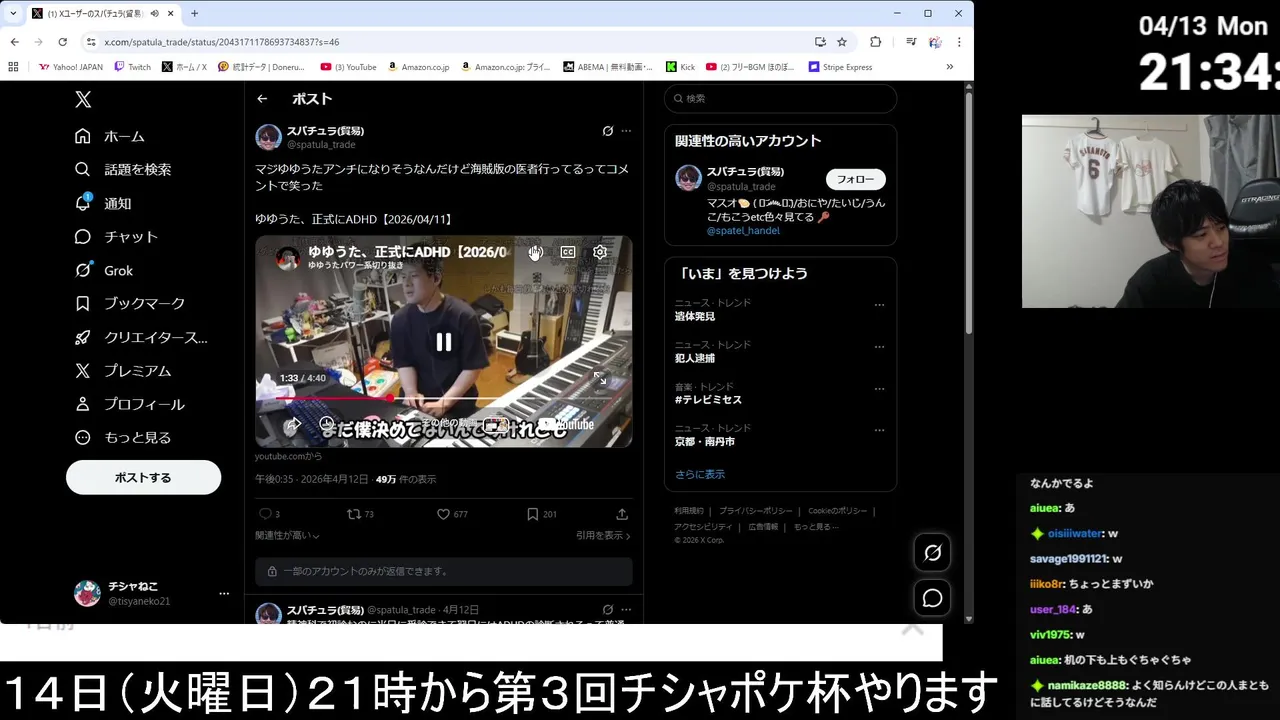Viewport: 1280px width, 720px height.
Task: Open more options on the reply post
Action: coord(626,609)
